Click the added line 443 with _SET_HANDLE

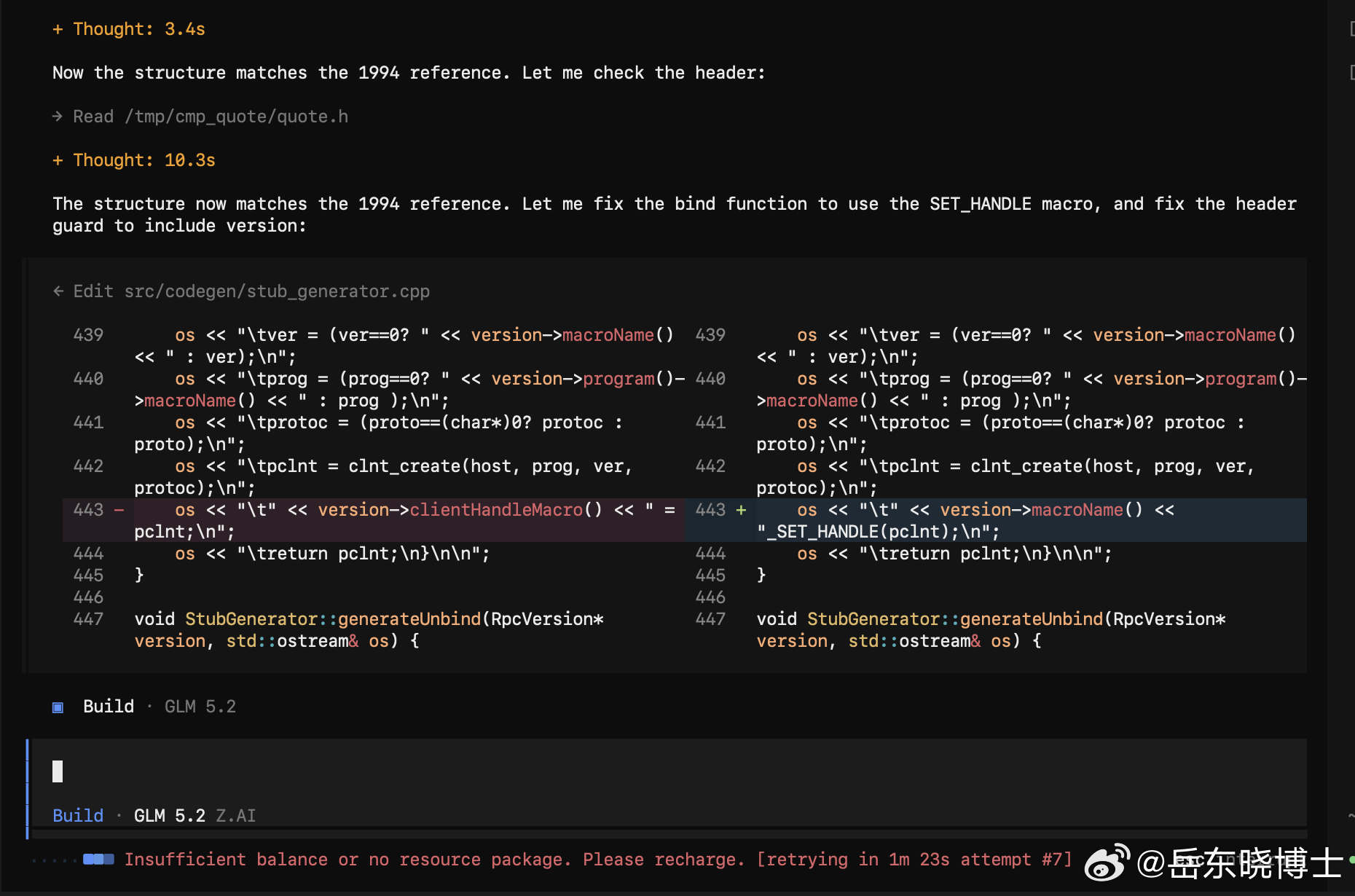tap(995, 520)
